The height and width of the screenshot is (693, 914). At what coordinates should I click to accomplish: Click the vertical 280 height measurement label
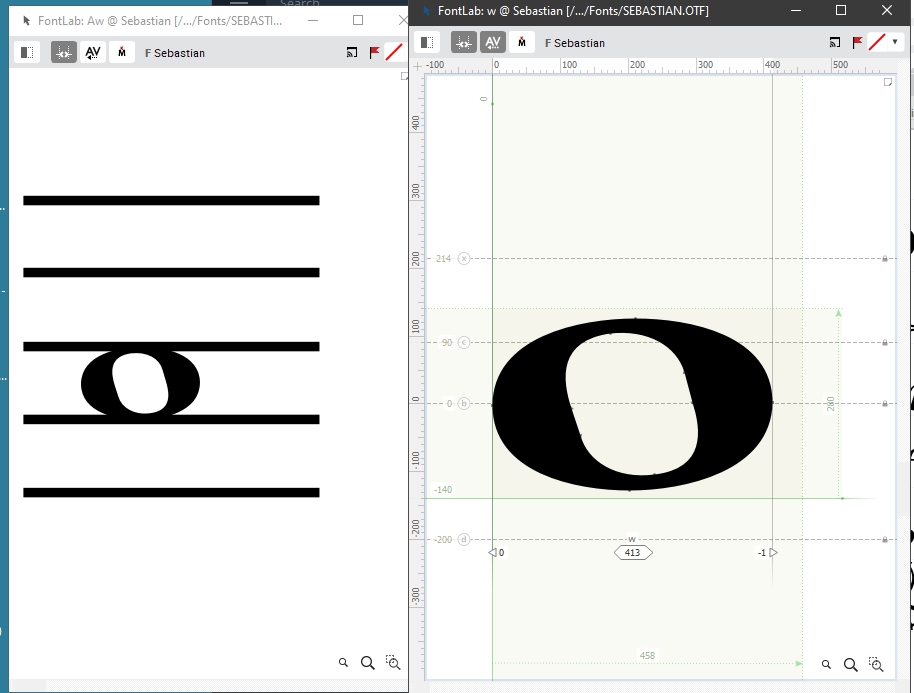coord(831,403)
